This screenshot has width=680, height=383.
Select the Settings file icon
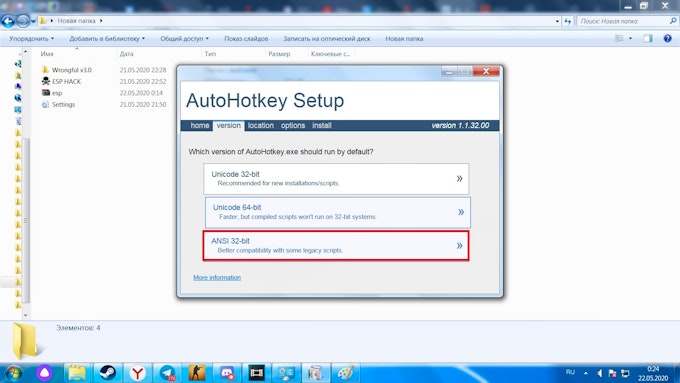click(x=46, y=105)
